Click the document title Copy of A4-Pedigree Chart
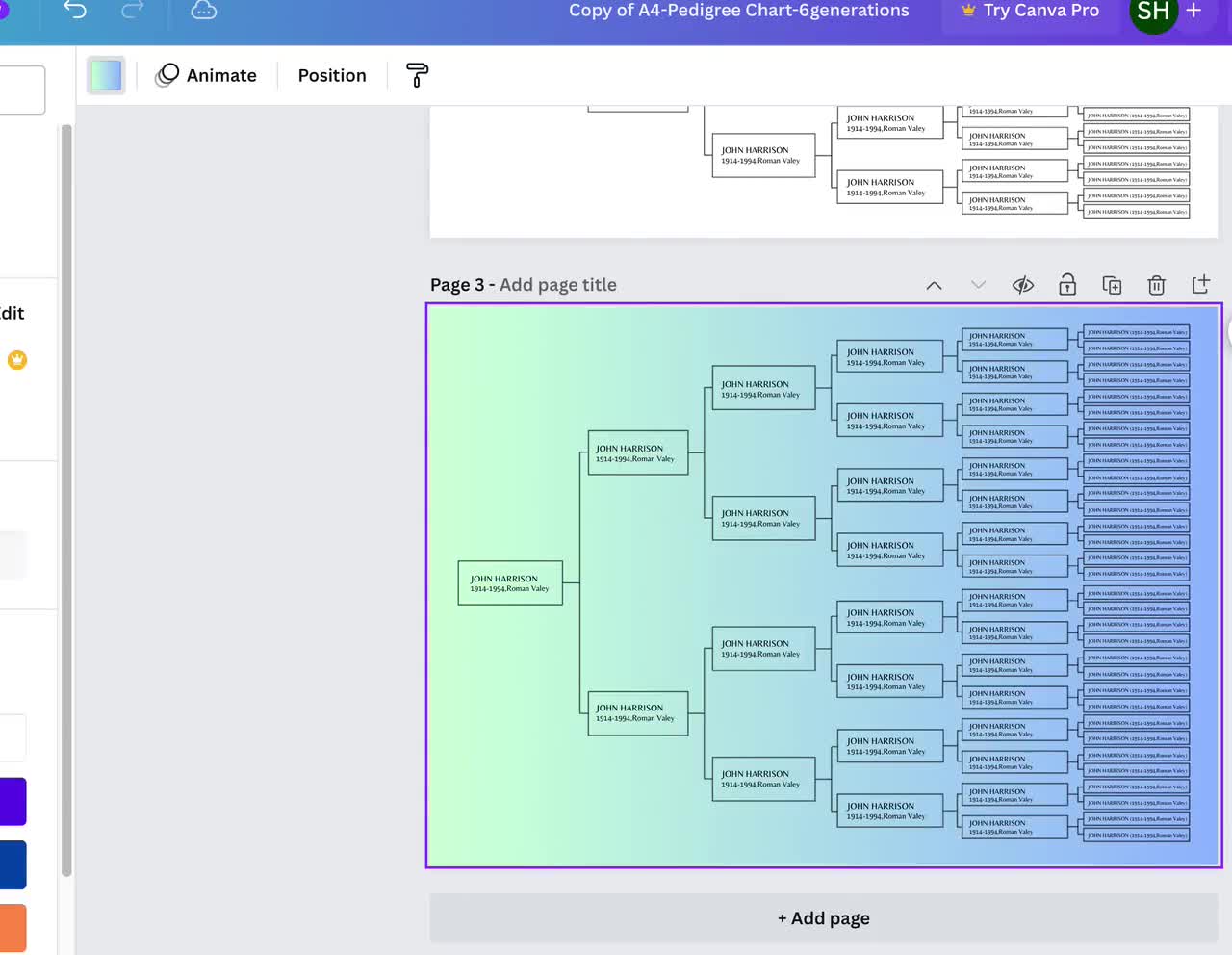Screen dimensions: 1232x955 click(x=738, y=11)
